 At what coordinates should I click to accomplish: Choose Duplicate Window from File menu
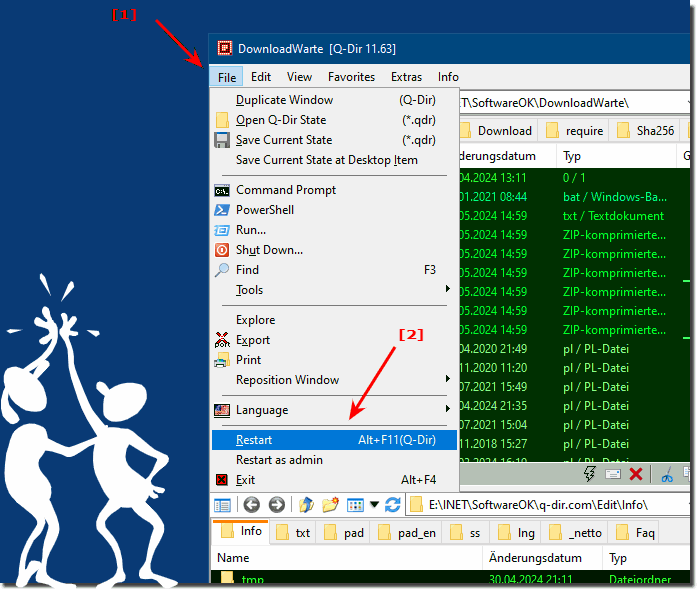point(335,100)
